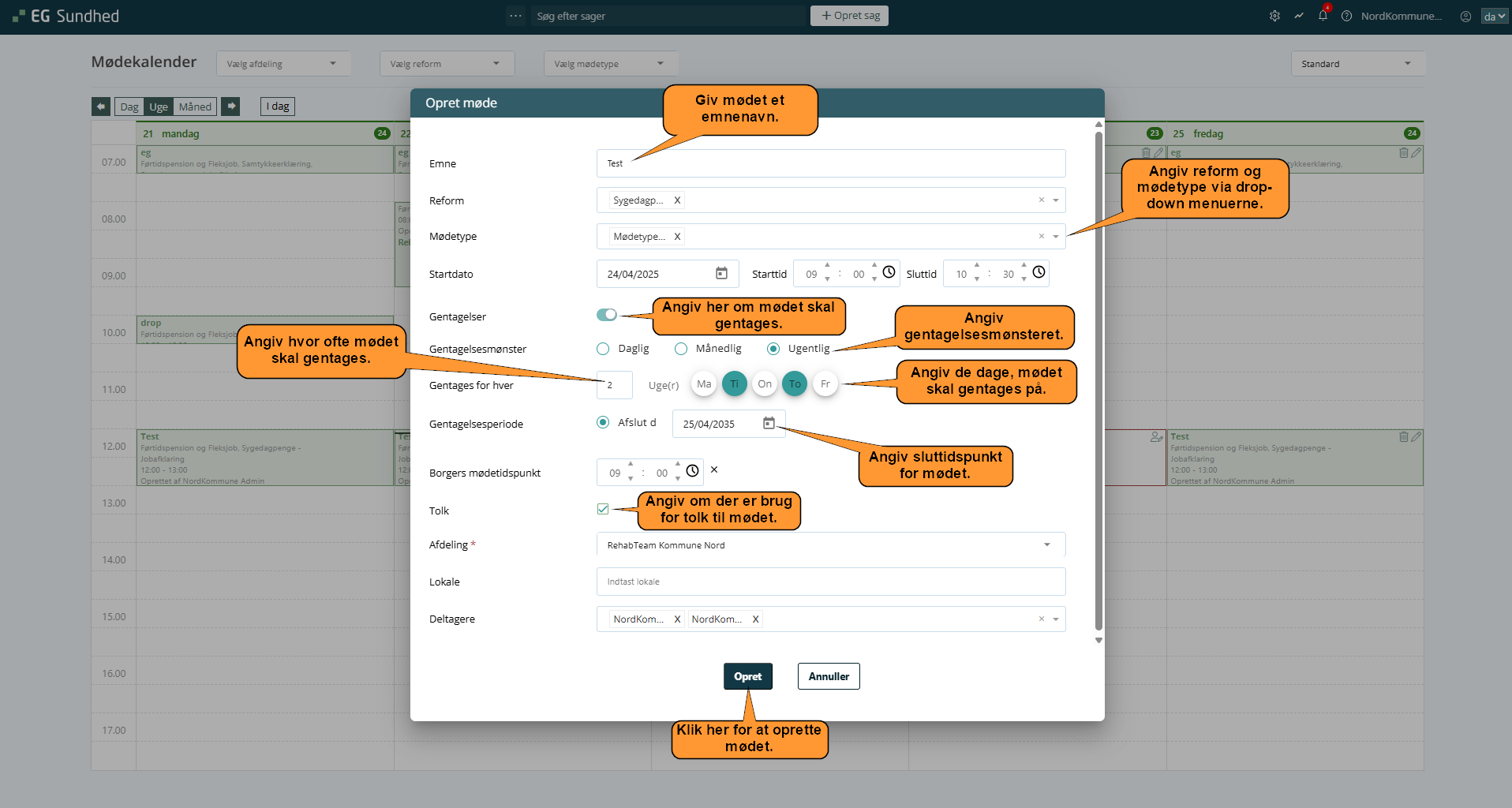Viewport: 1512px width, 808px height.
Task: Expand the Afdeling dropdown
Action: 1046,544
